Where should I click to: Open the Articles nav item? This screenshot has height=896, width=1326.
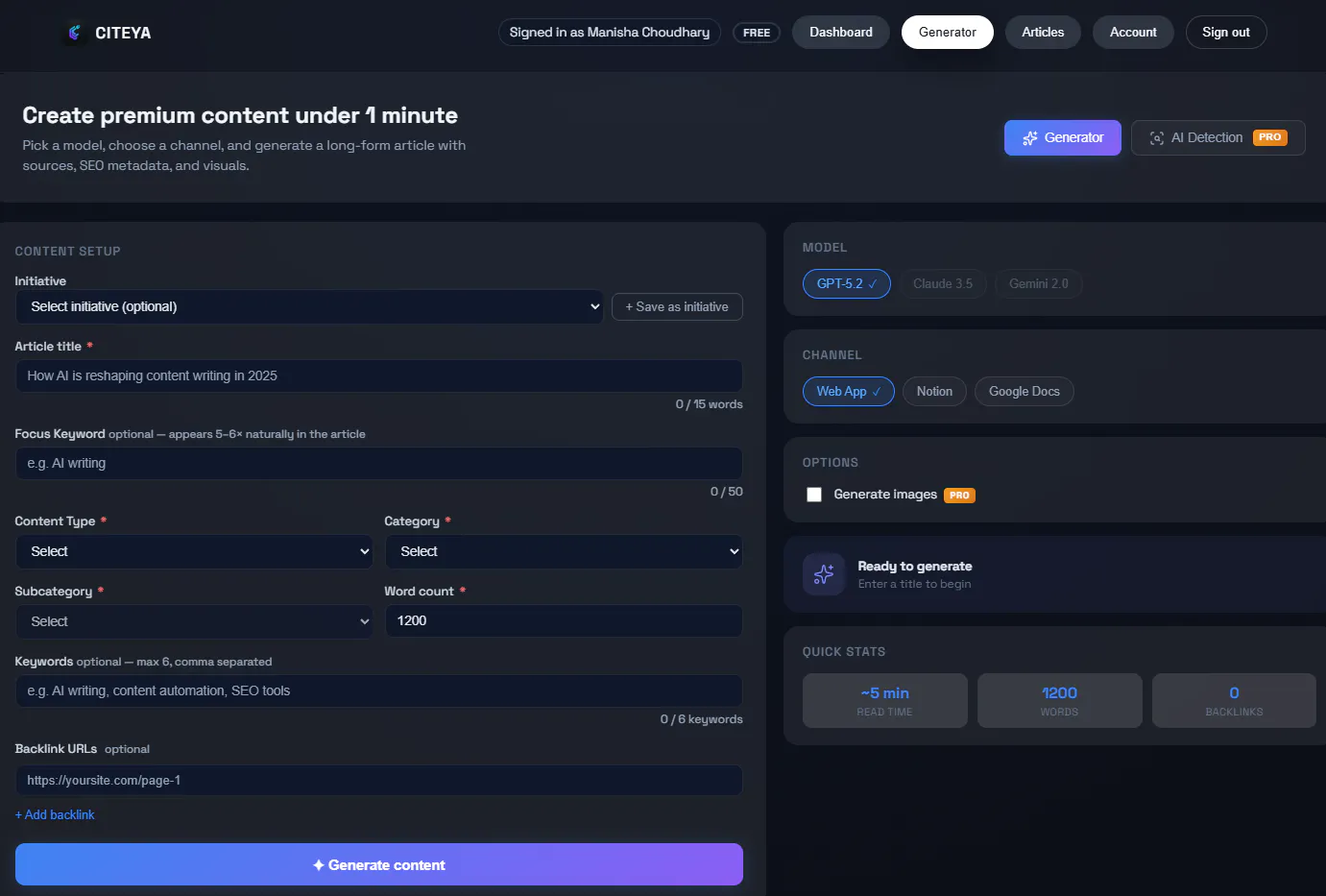(1043, 33)
